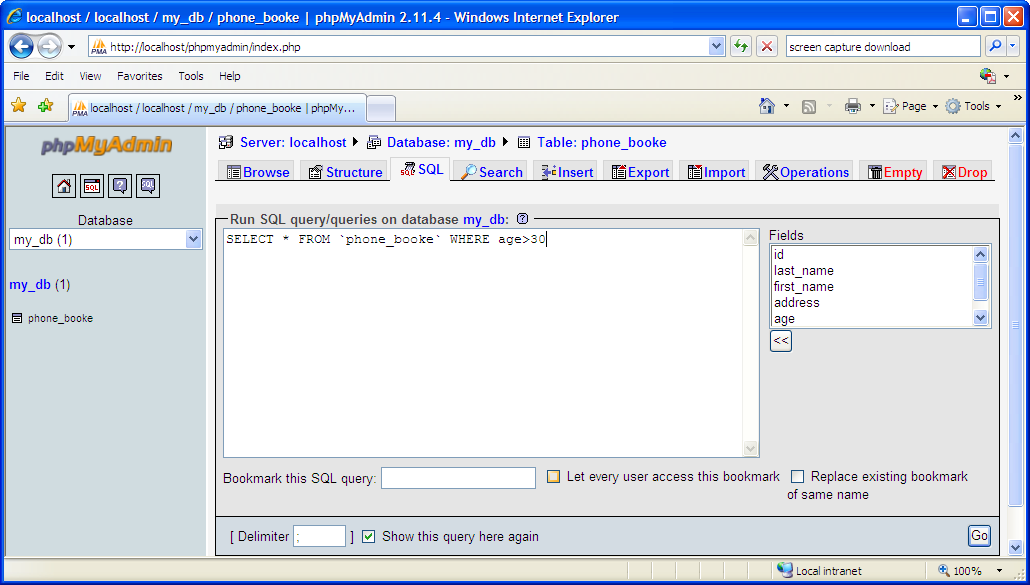Click the Delimiter input field
The image size is (1030, 585).
[x=319, y=536]
